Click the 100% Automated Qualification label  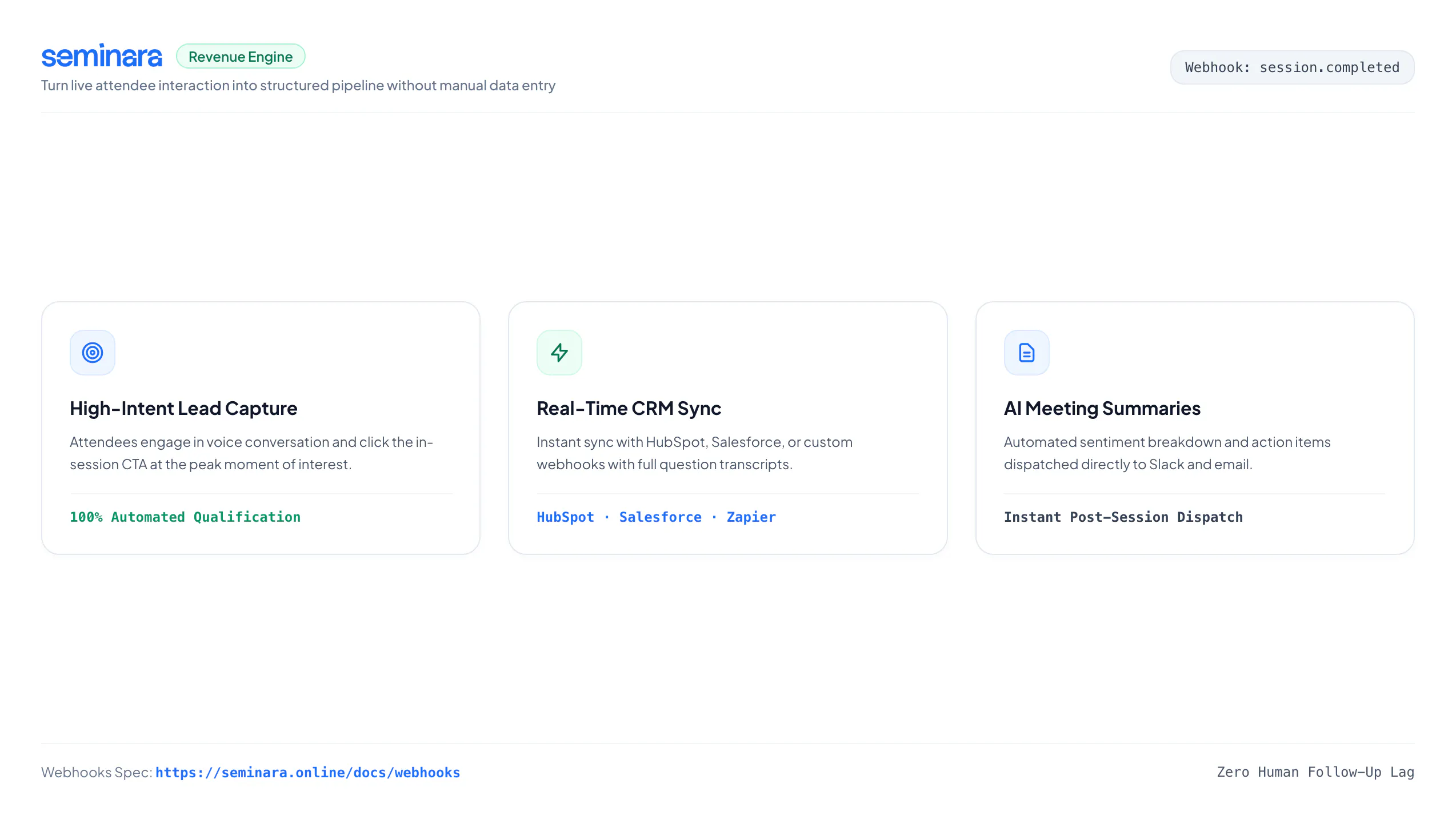point(185,517)
